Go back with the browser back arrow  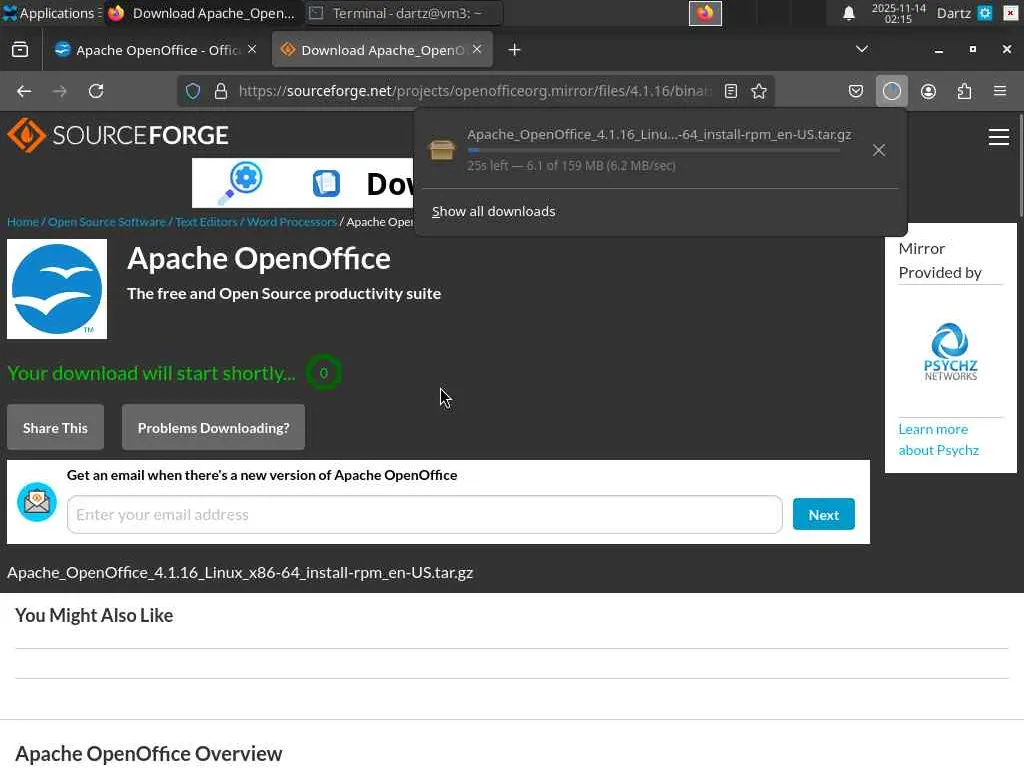click(24, 91)
